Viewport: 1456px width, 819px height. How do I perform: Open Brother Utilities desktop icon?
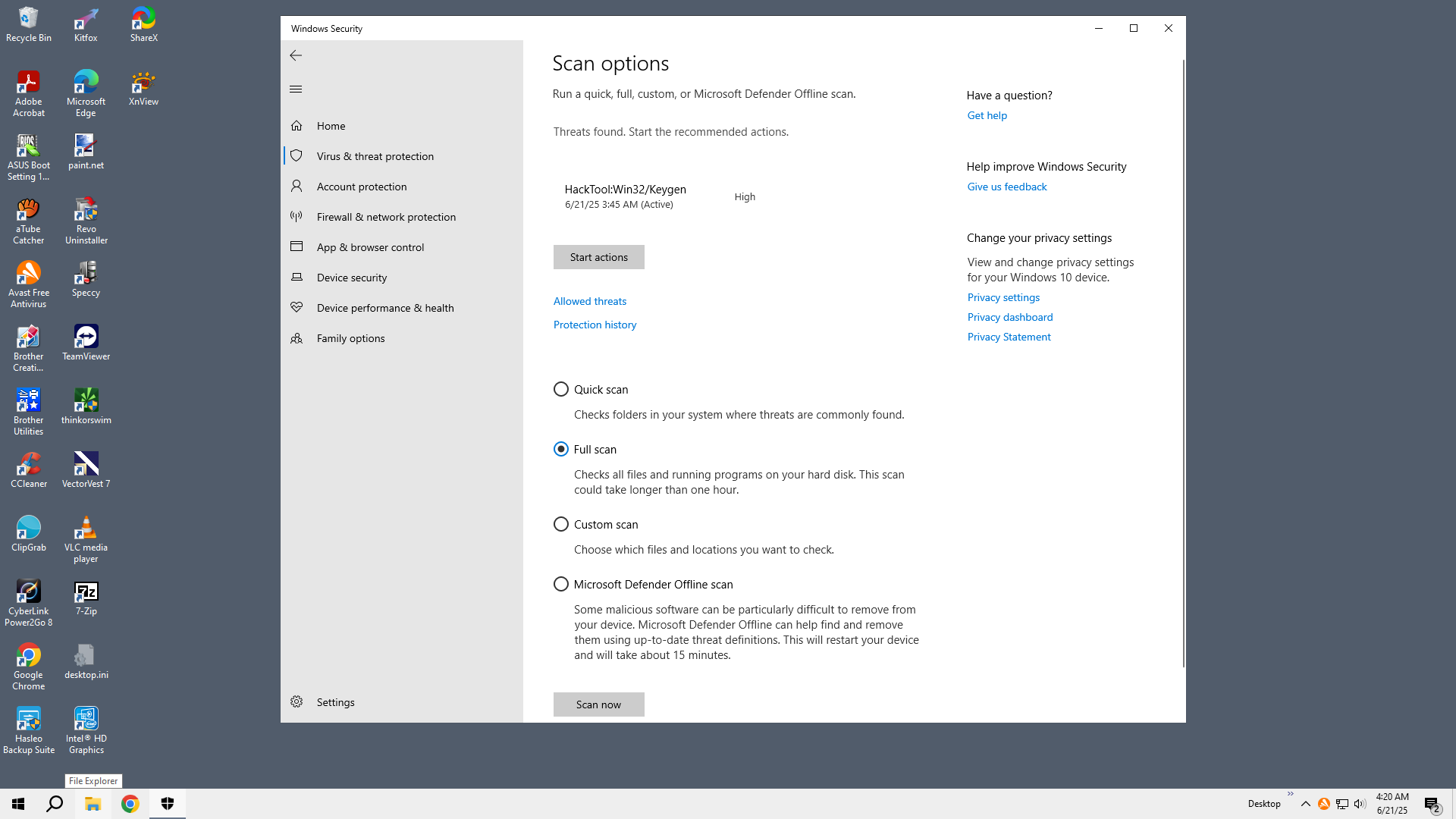point(29,413)
